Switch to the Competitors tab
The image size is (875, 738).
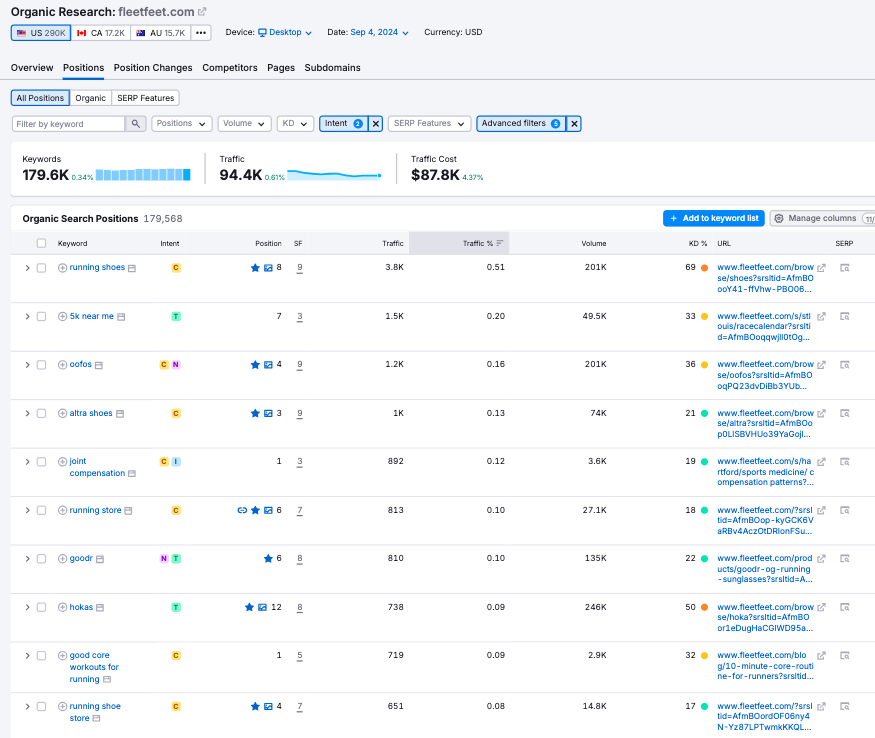(x=230, y=68)
